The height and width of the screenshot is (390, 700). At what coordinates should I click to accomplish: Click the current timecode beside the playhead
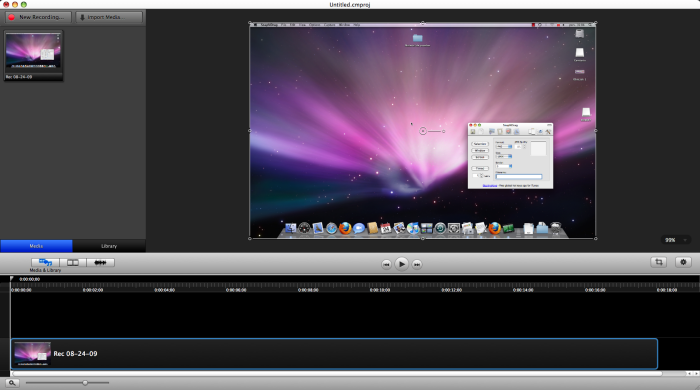coord(29,279)
